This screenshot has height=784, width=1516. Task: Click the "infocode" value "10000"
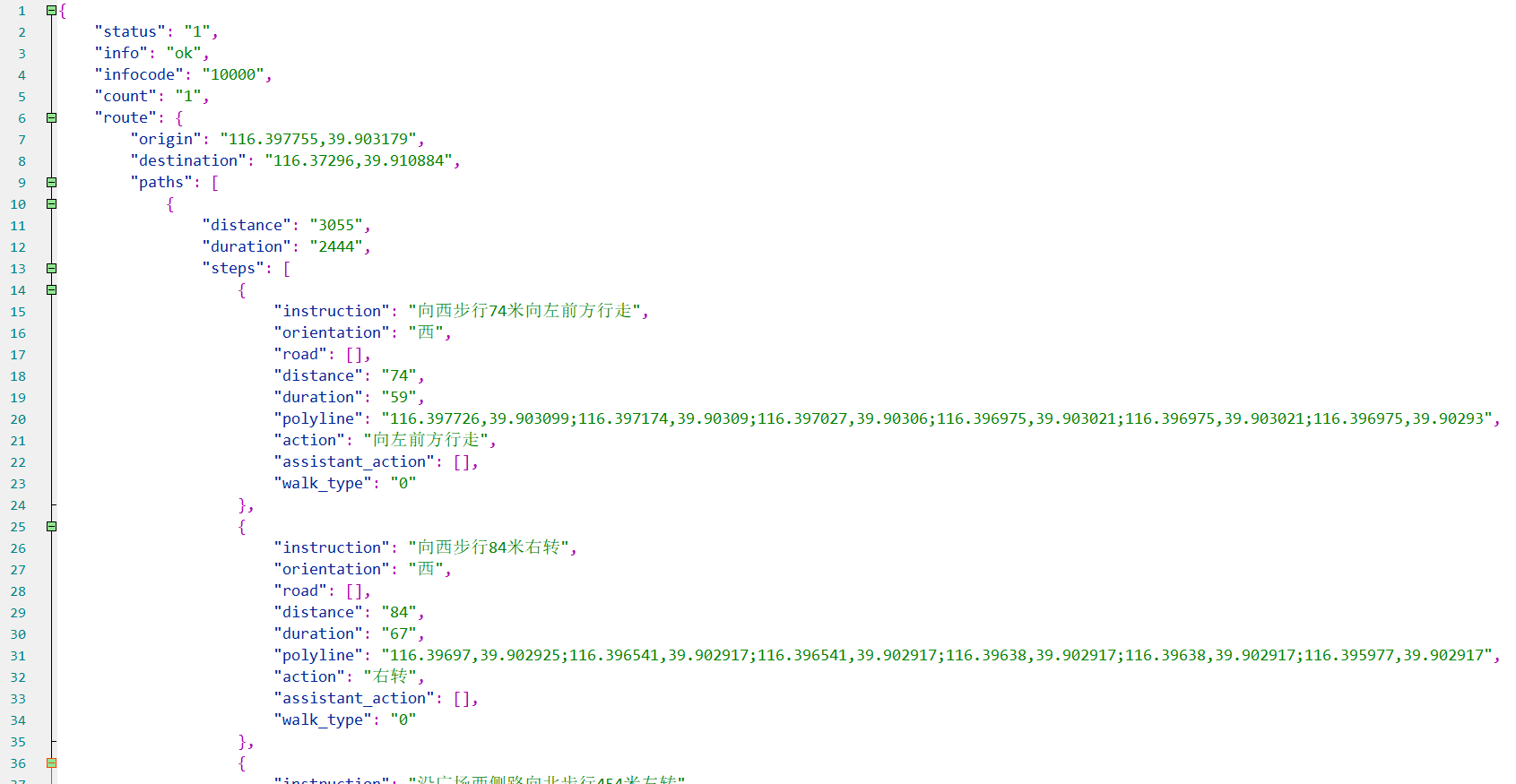[x=232, y=74]
